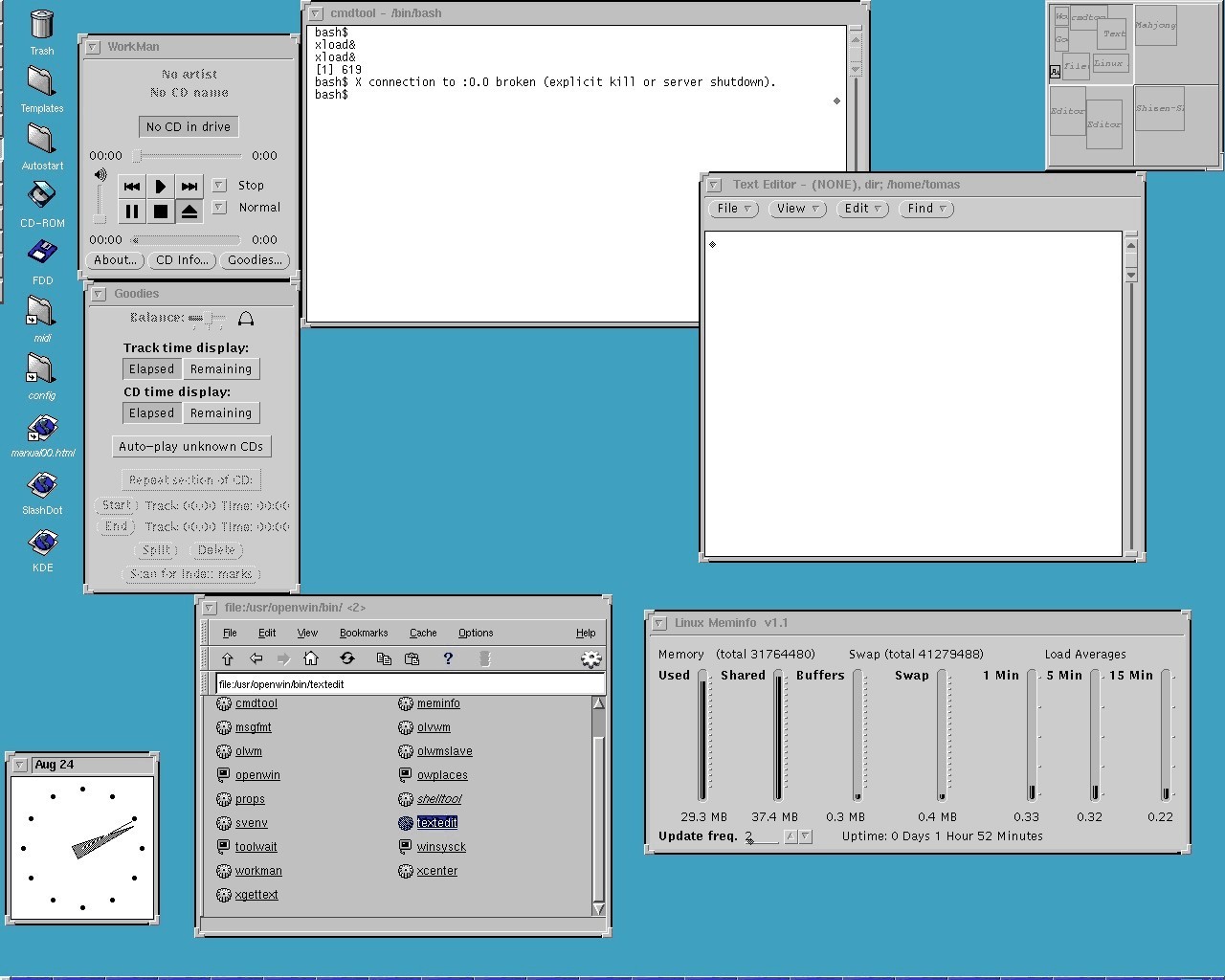This screenshot has height=980, width=1225.
Task: Select Remaining for Track time display
Action: coord(221,369)
